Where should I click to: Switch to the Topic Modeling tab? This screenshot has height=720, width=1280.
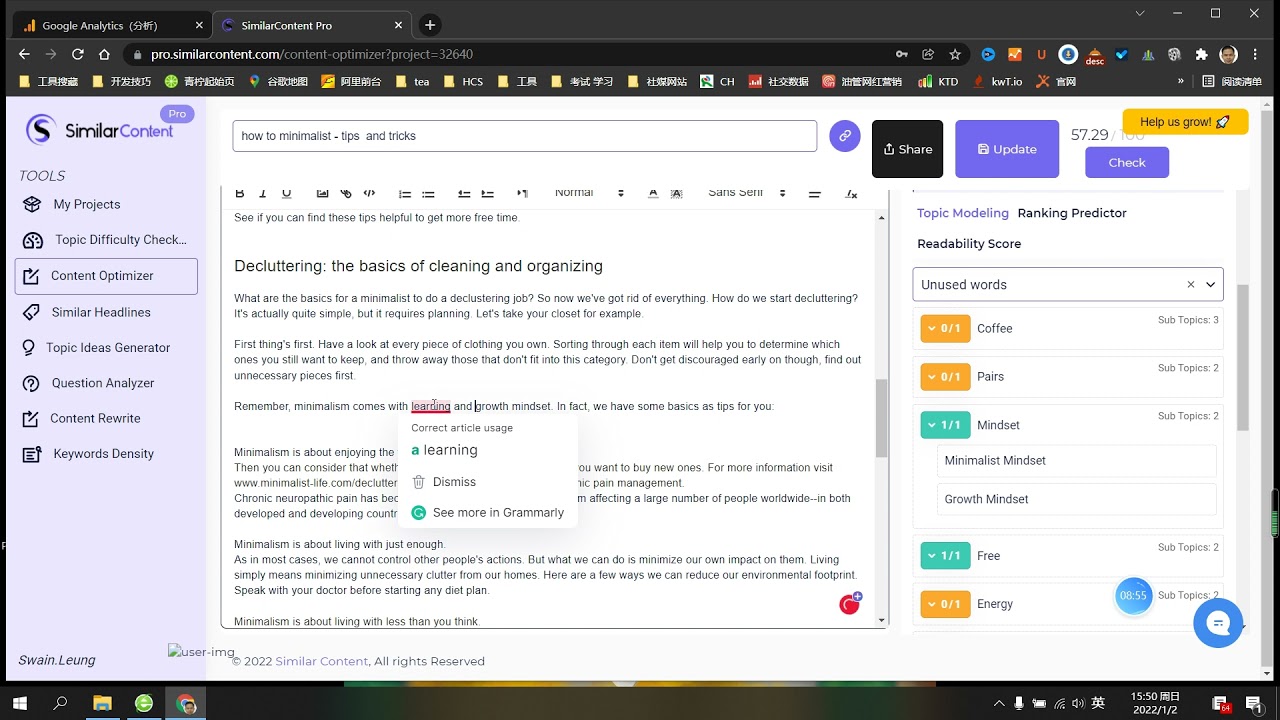[963, 213]
